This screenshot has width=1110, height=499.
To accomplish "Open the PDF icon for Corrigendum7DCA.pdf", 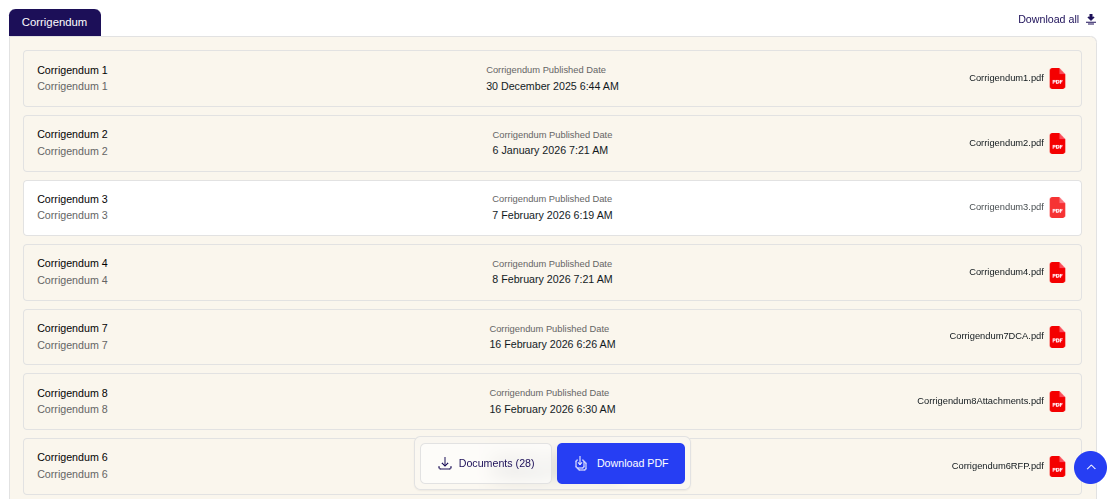I will tap(1057, 336).
